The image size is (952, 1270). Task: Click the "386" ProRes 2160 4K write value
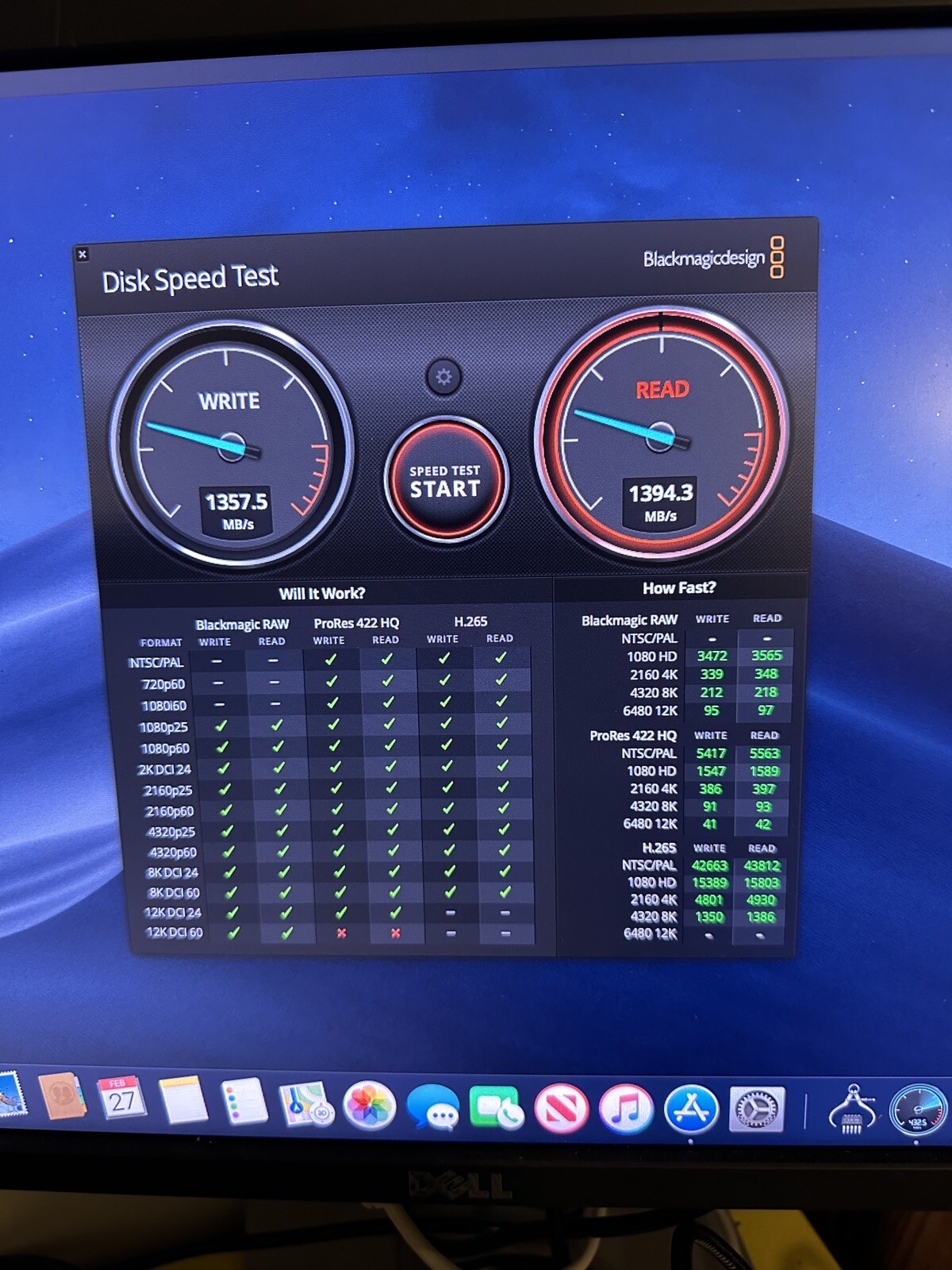[x=710, y=789]
